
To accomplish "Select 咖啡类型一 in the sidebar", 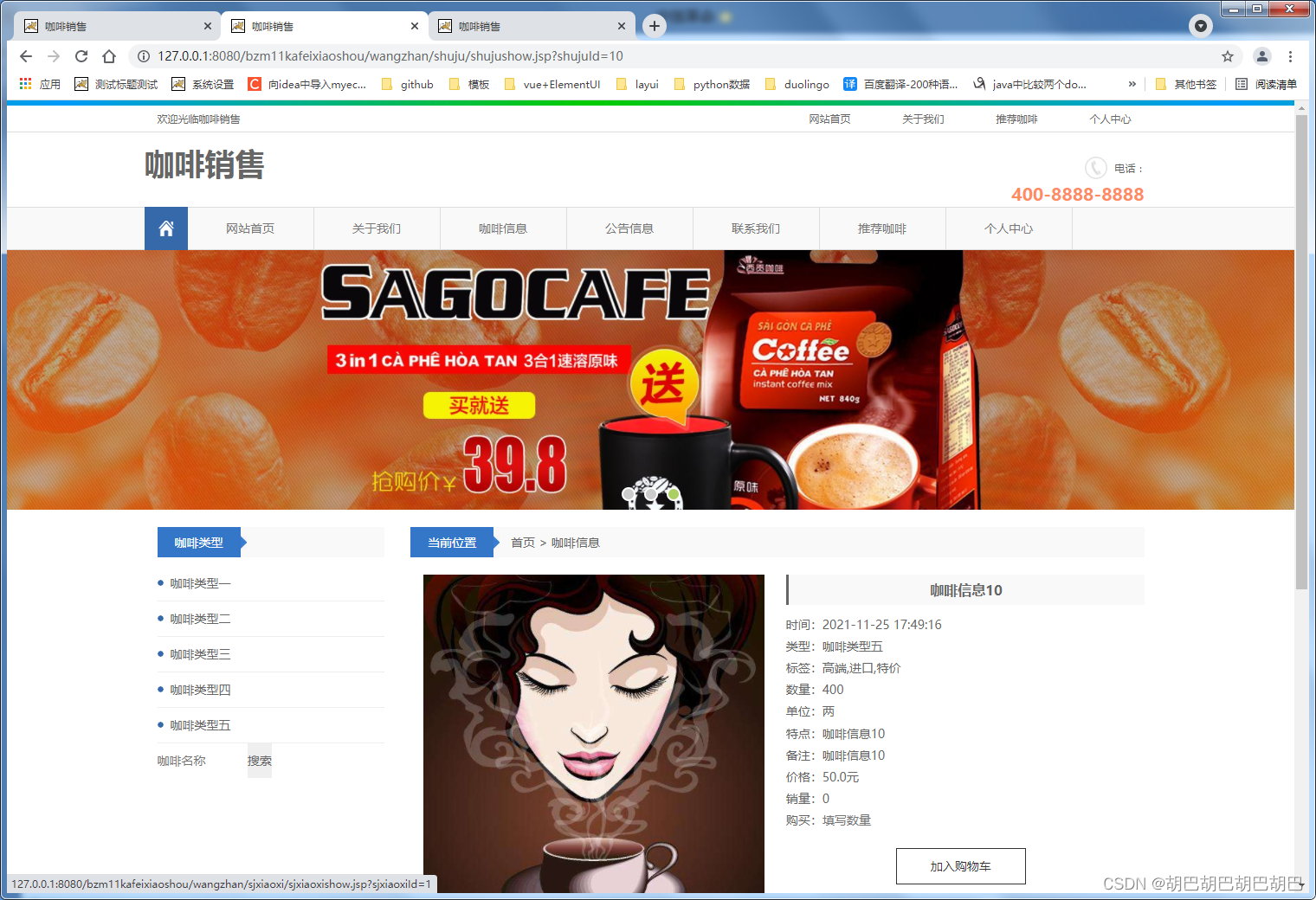I will click(x=200, y=584).
